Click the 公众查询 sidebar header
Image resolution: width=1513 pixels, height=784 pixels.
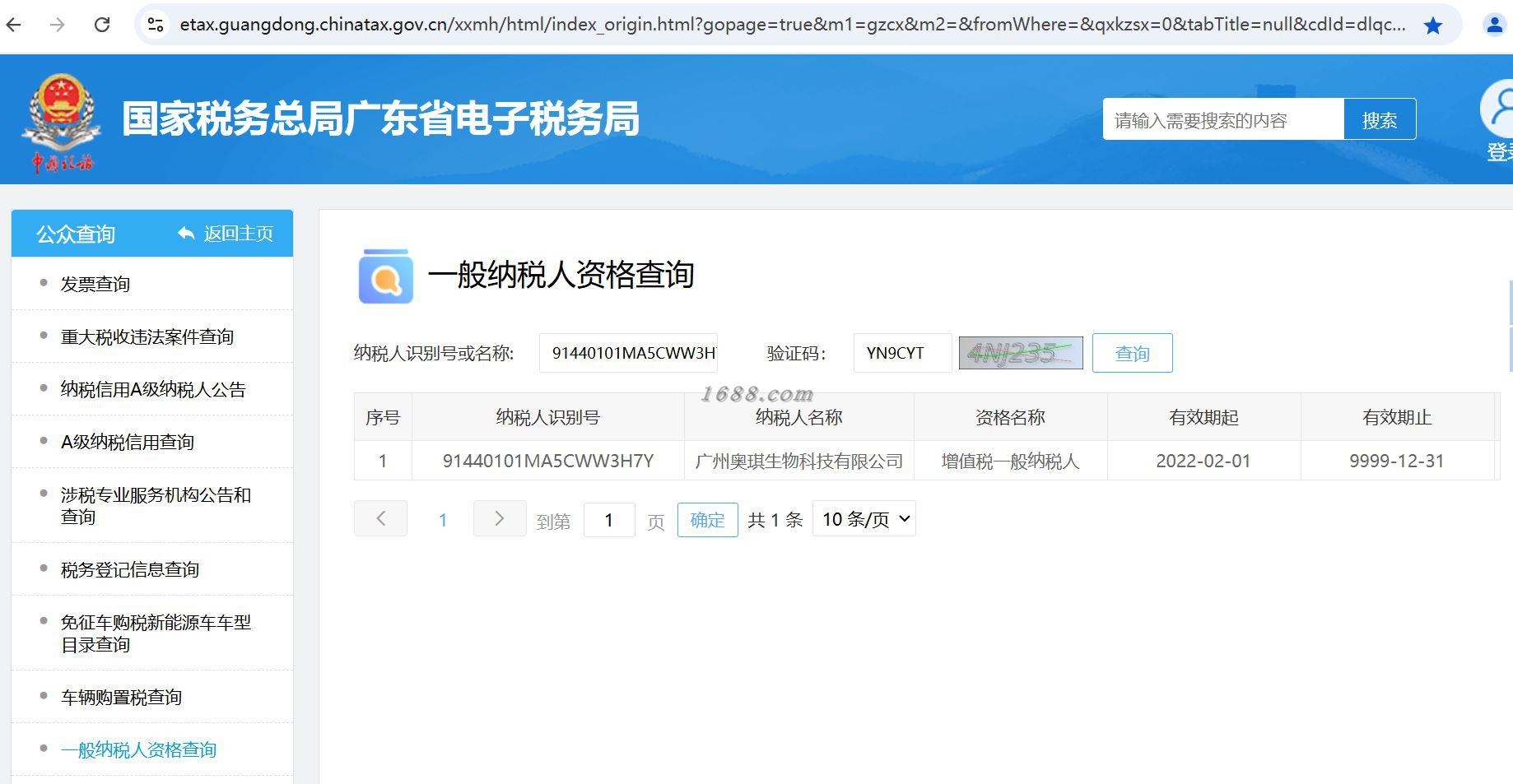(x=75, y=234)
